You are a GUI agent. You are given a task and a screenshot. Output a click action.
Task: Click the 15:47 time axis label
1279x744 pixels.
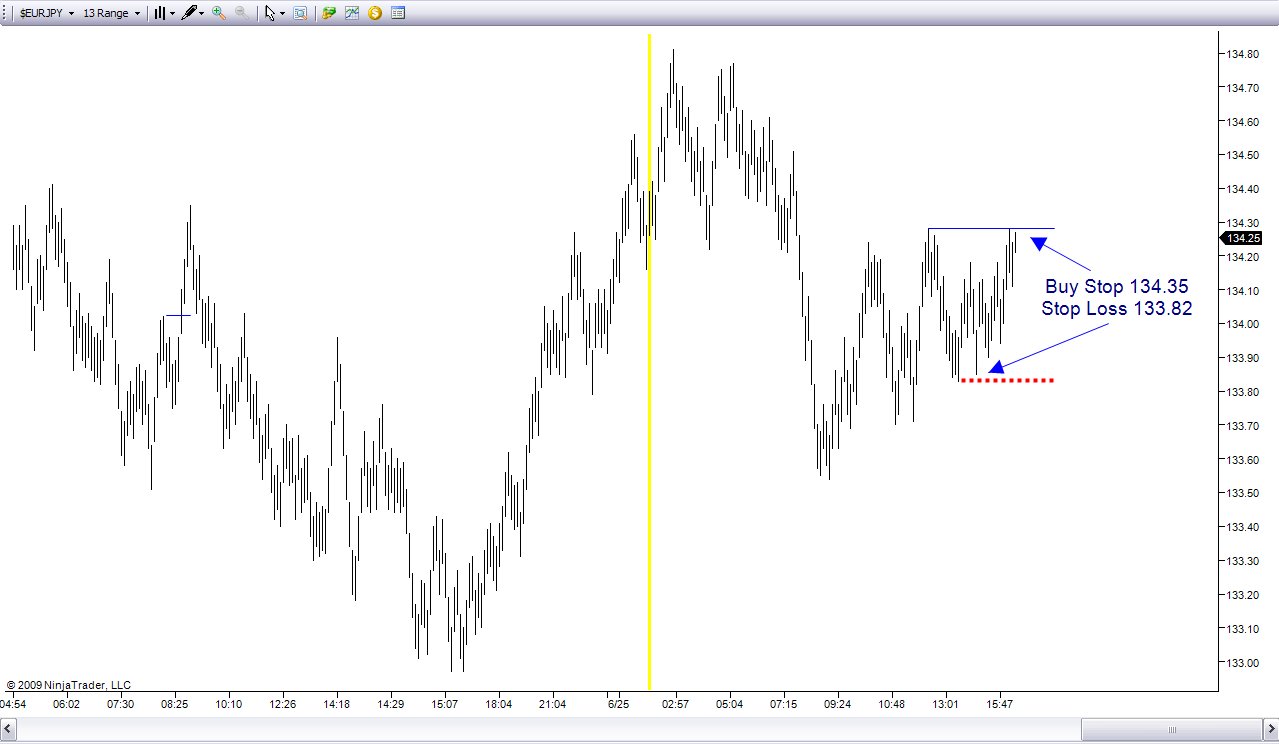pos(1000,704)
